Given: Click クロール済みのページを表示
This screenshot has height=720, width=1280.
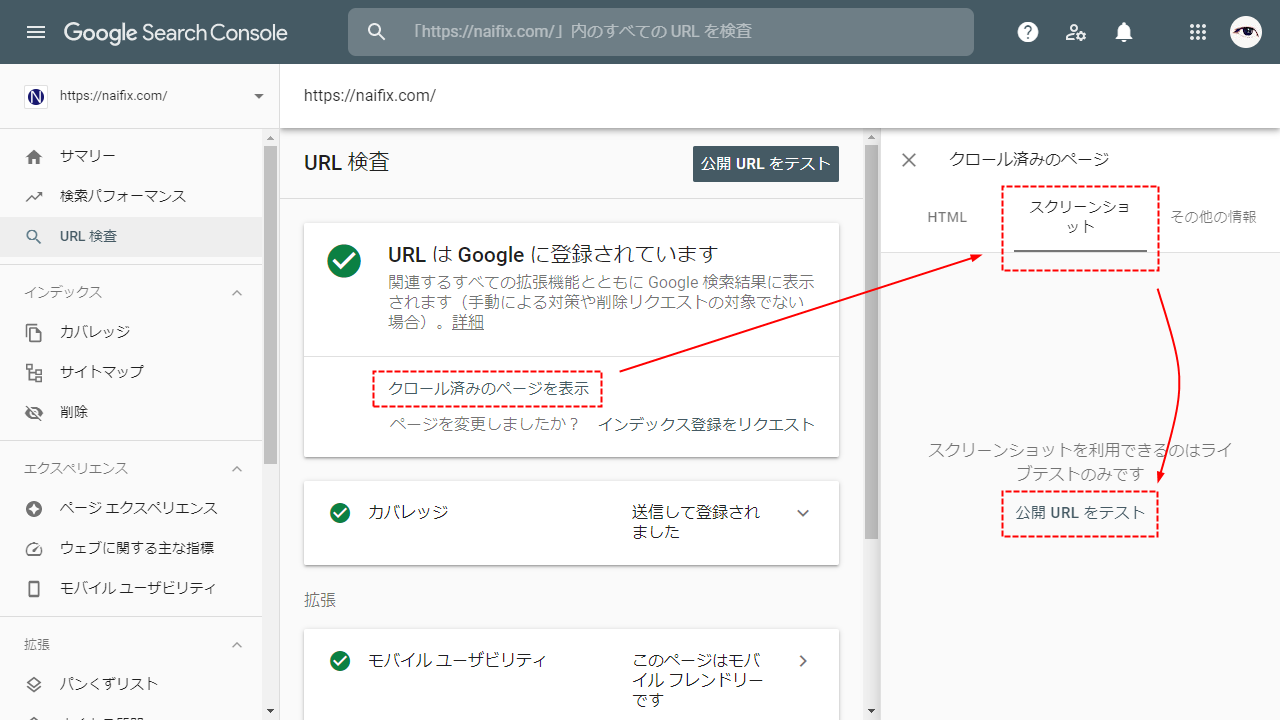Looking at the screenshot, I should 489,388.
